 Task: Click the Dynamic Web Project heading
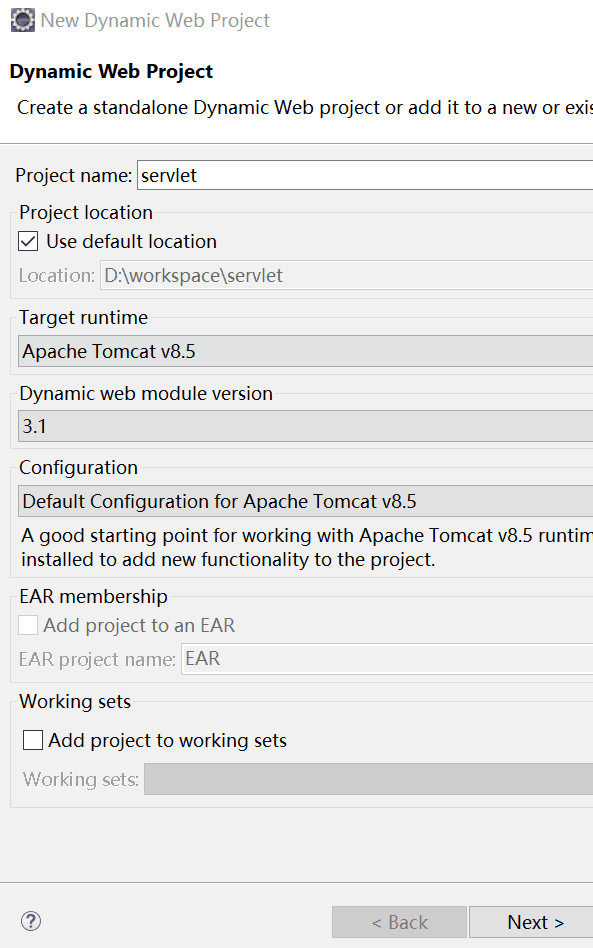[x=111, y=71]
